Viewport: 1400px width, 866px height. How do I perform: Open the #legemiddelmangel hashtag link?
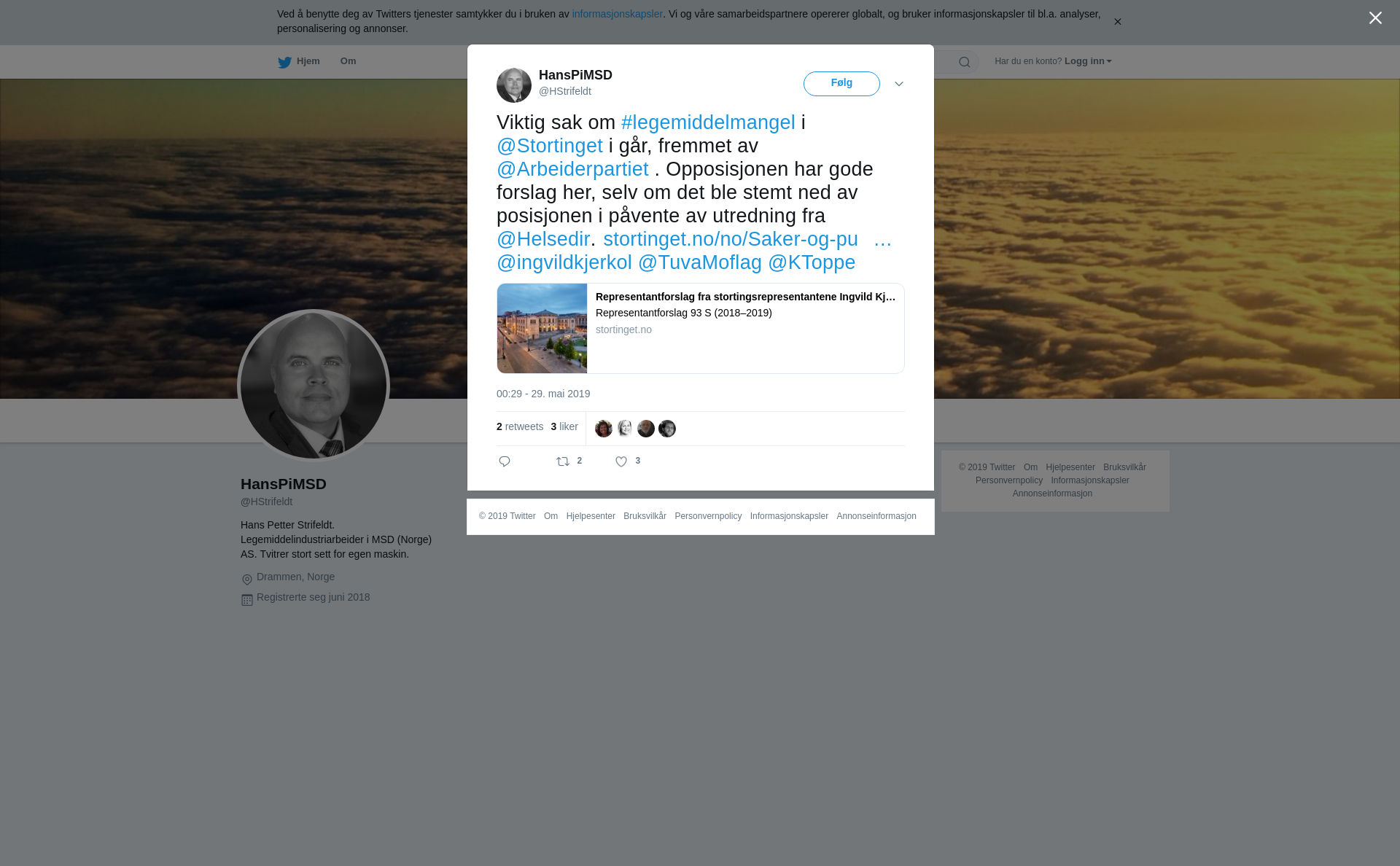[708, 122]
